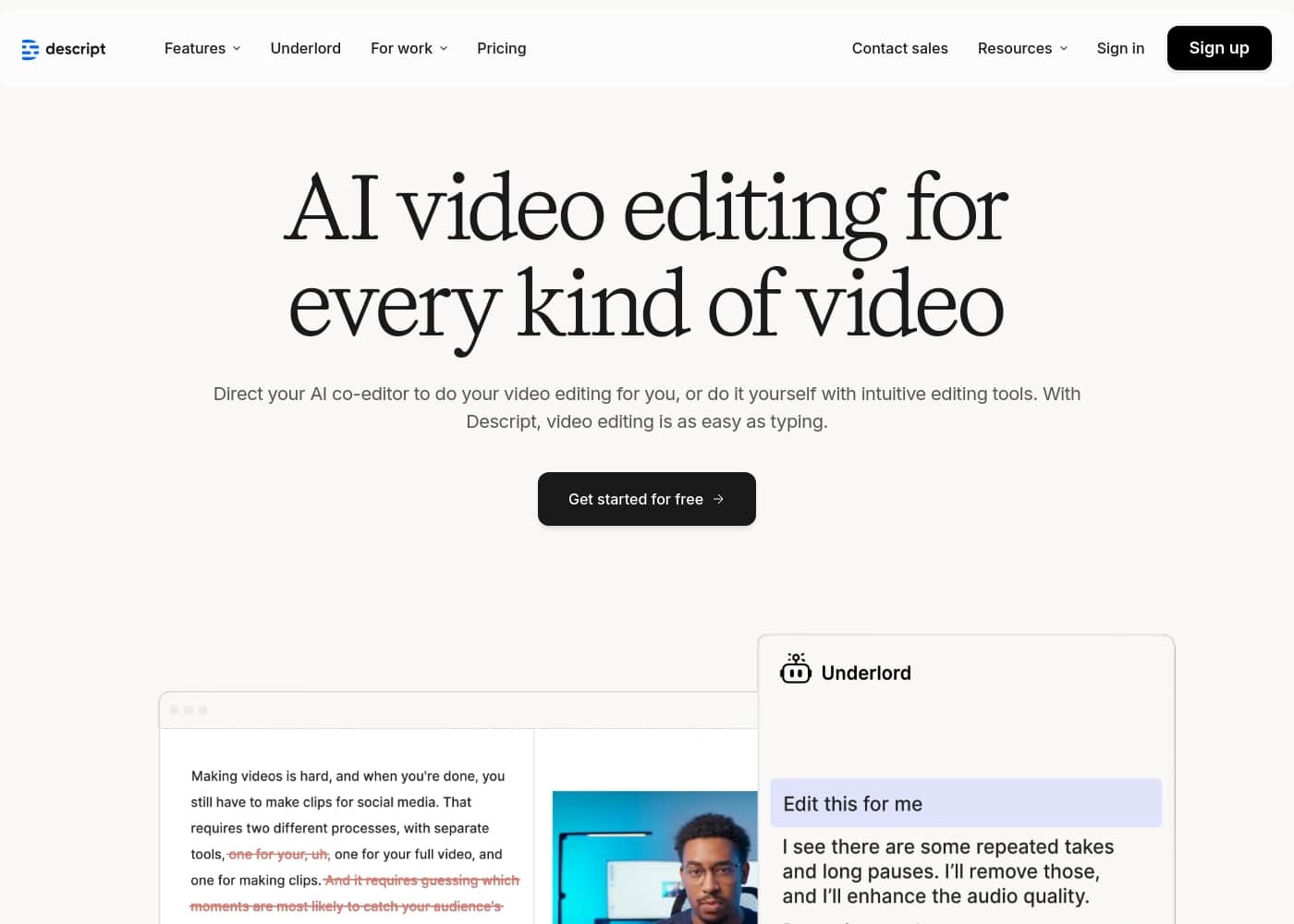Open the Resources menu
This screenshot has height=924, width=1294.
1023,48
